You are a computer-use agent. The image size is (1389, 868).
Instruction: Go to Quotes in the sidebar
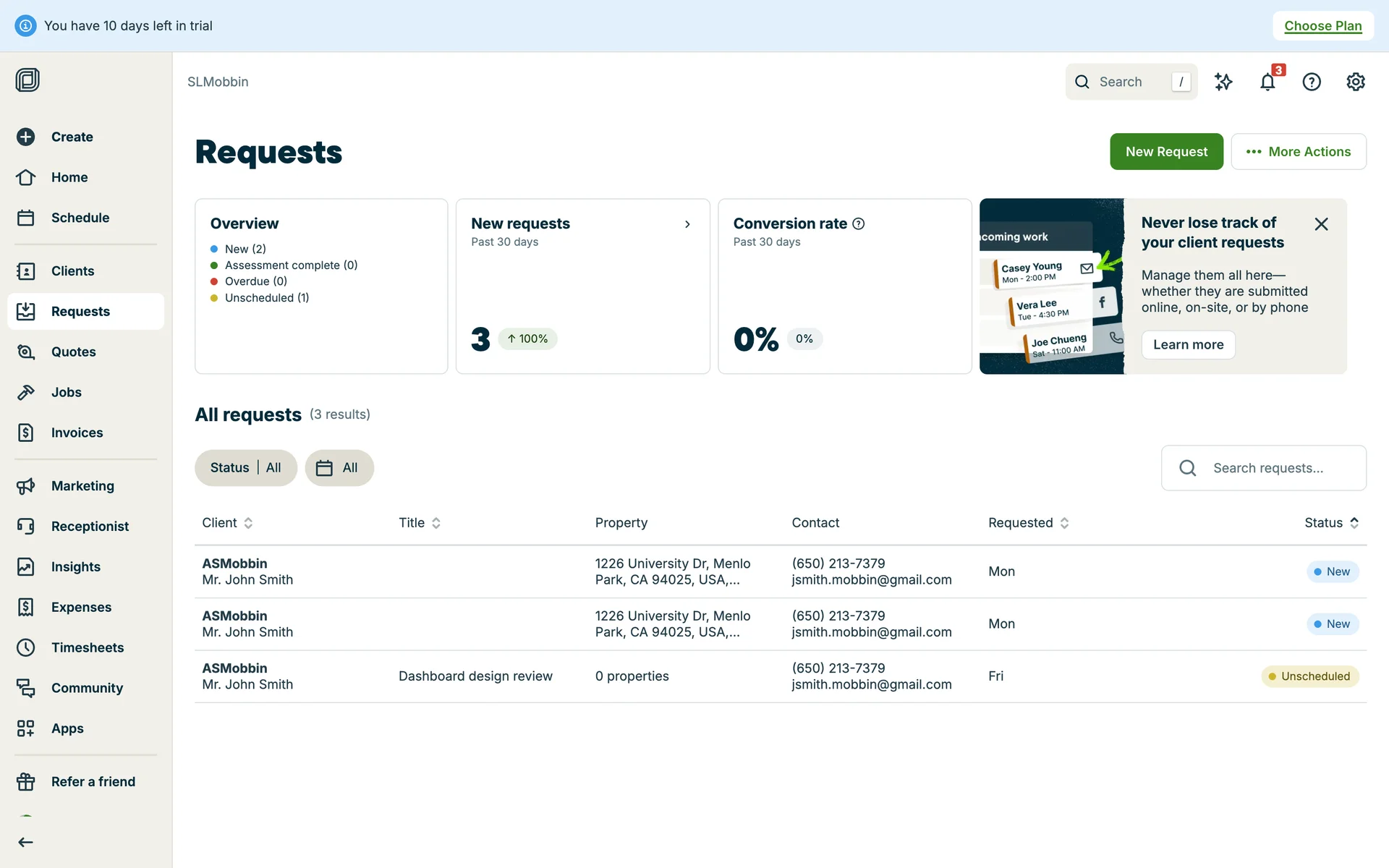coord(73,352)
